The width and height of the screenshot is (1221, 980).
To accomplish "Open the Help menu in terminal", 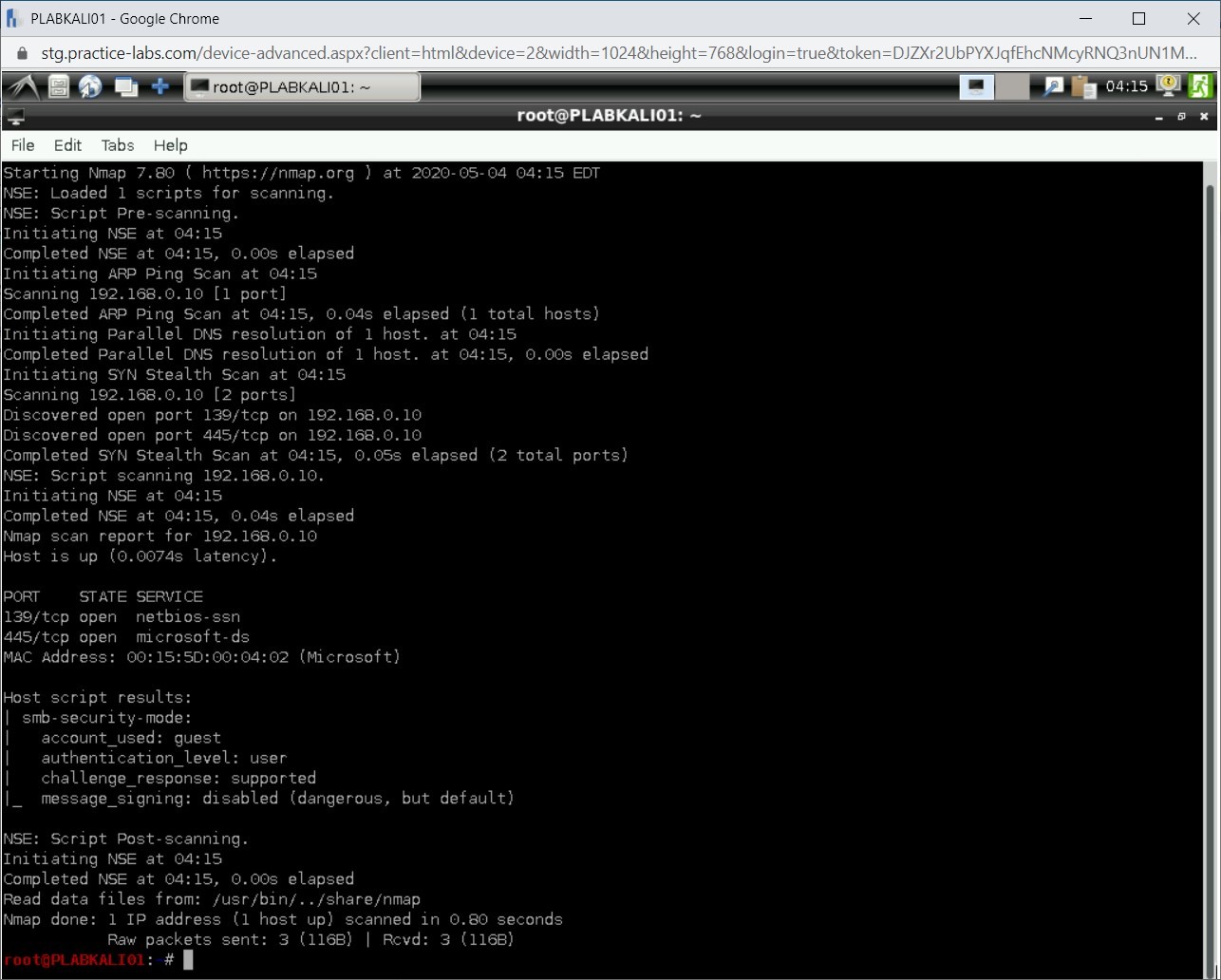I will [x=171, y=145].
